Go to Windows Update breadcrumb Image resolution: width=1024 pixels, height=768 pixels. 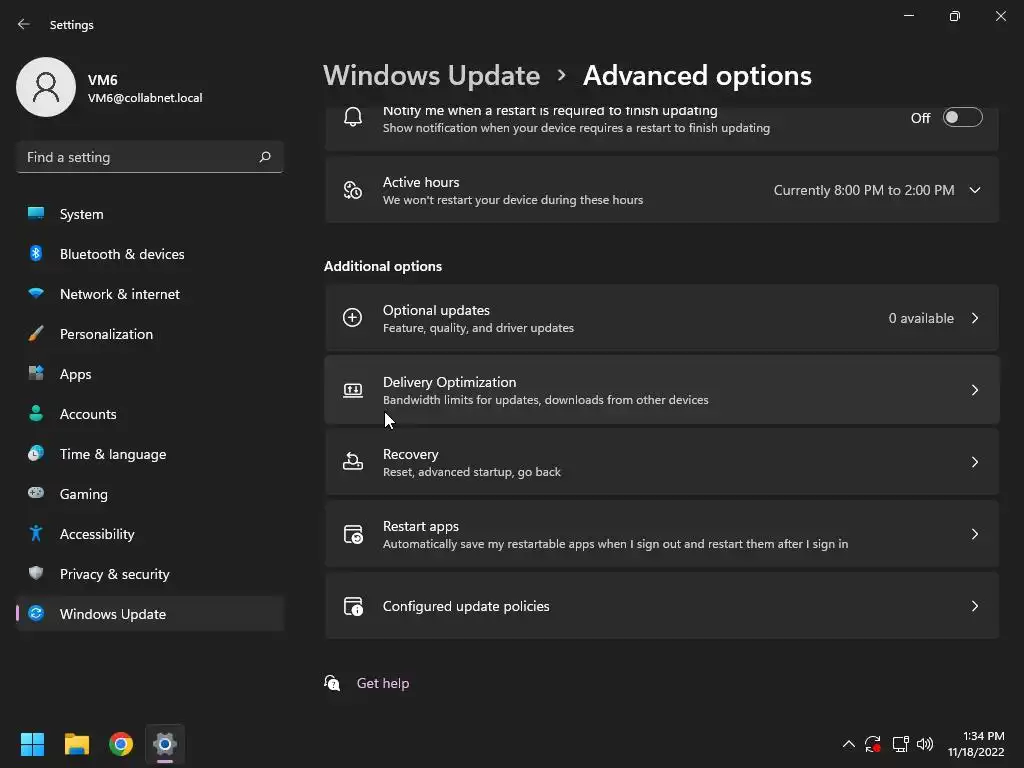coord(431,76)
